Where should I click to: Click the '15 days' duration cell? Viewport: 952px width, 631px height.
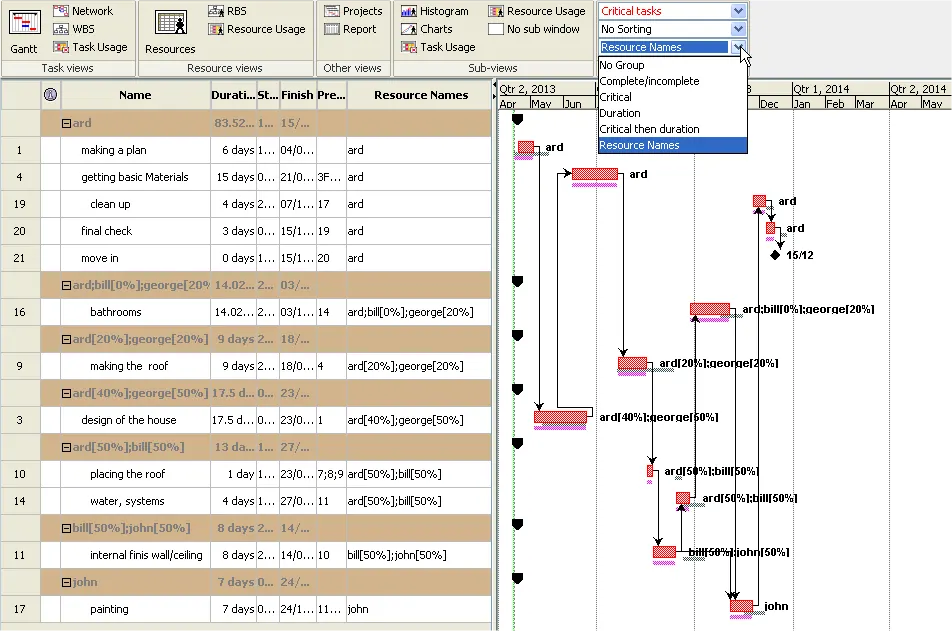pos(234,177)
